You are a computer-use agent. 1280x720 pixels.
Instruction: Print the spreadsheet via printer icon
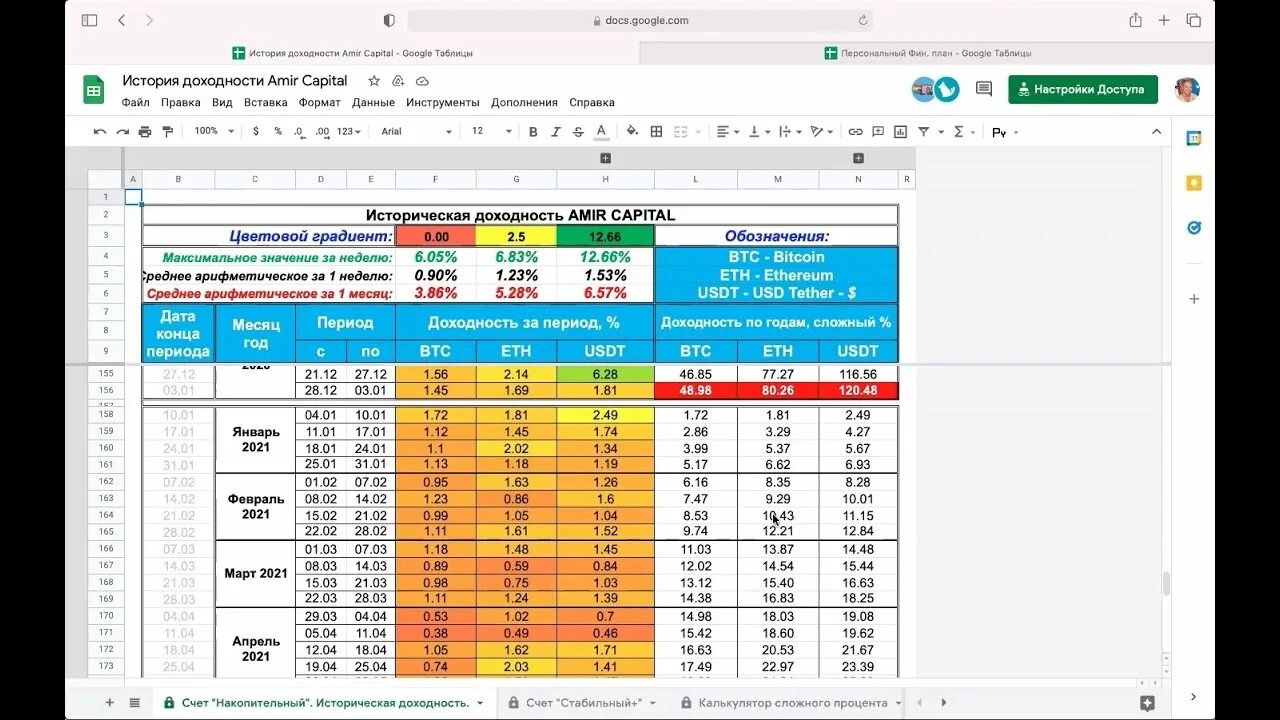pos(145,131)
